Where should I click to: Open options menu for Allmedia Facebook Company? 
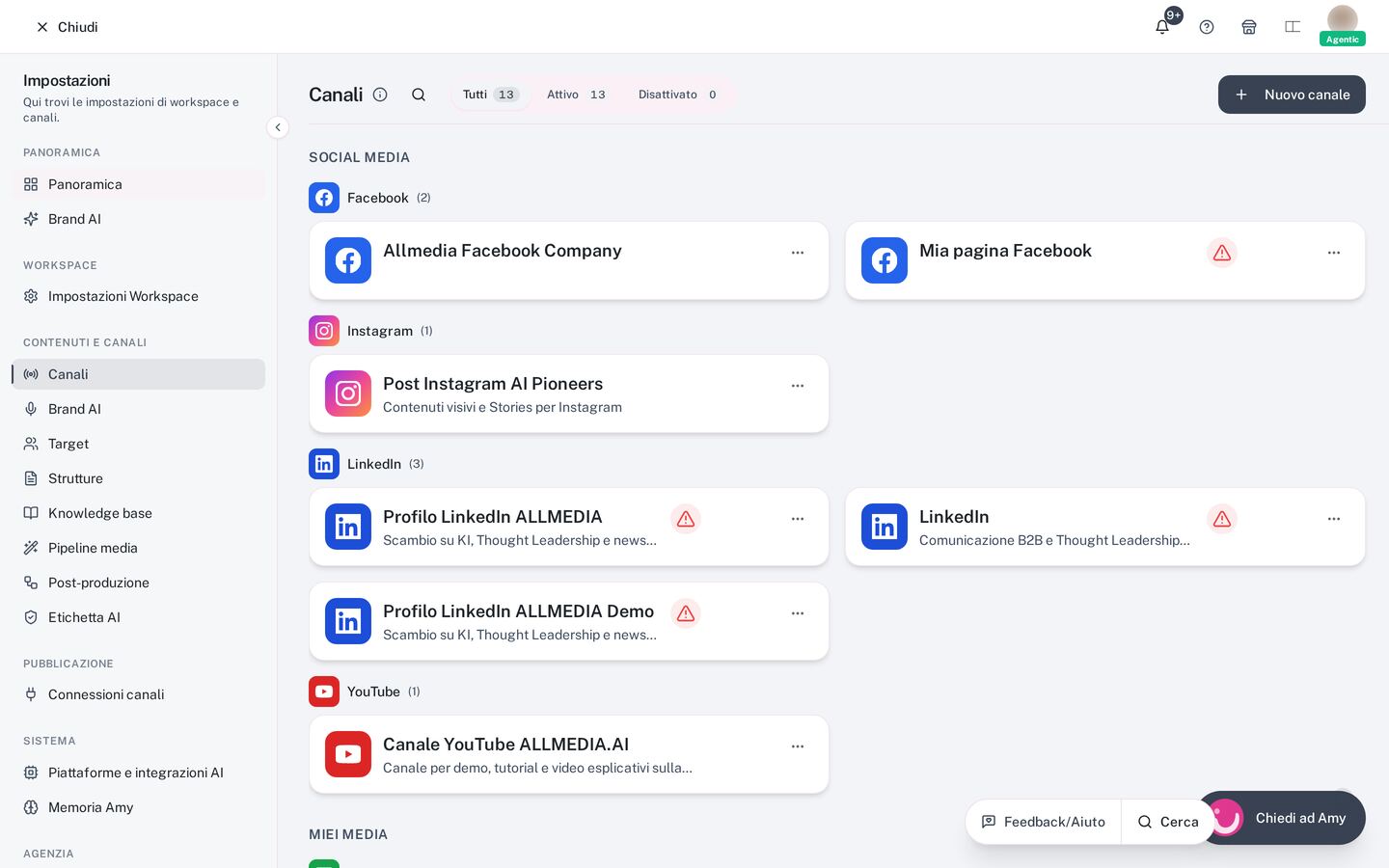click(x=798, y=253)
